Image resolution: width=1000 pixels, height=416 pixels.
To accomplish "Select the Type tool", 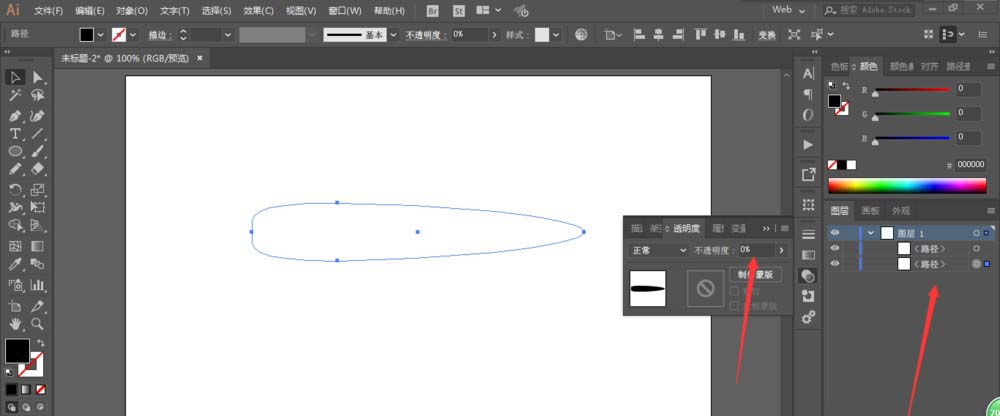I will click(x=15, y=134).
